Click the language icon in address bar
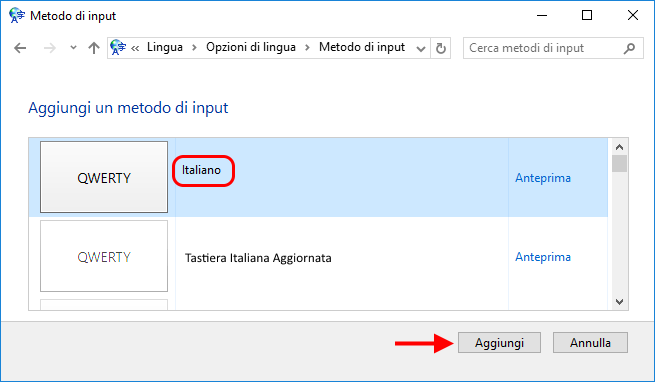Image resolution: width=655 pixels, height=382 pixels. (118, 48)
